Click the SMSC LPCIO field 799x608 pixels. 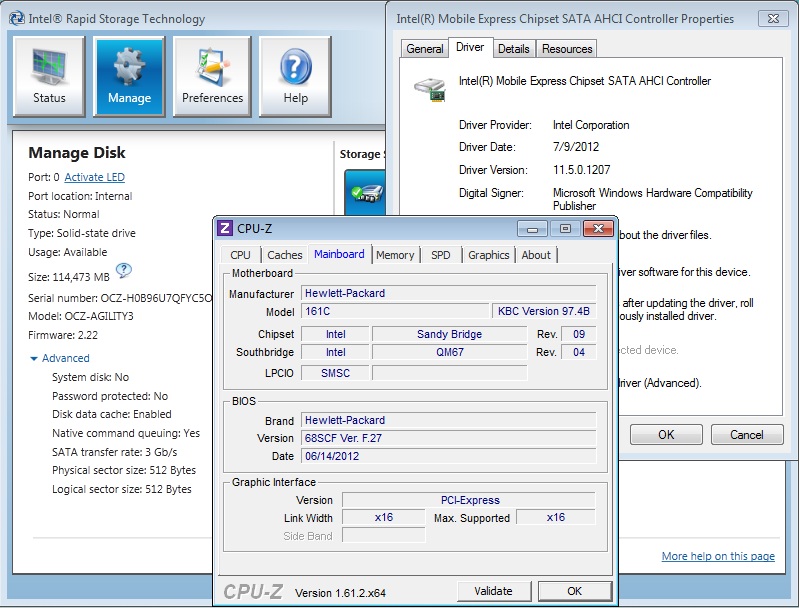tap(335, 373)
